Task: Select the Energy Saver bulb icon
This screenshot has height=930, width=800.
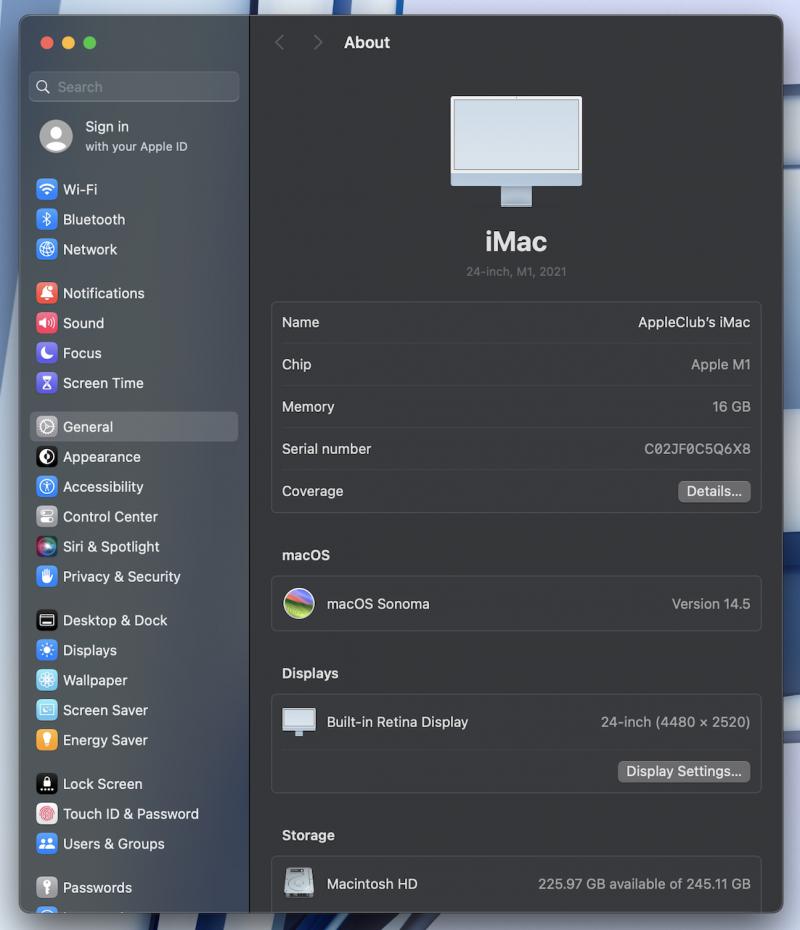Action: tap(47, 740)
